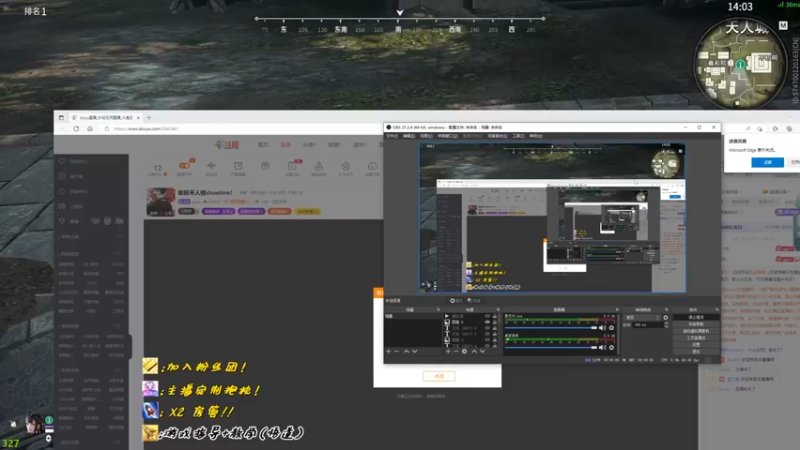
Task: Go to browser home page
Action: [x=90, y=129]
